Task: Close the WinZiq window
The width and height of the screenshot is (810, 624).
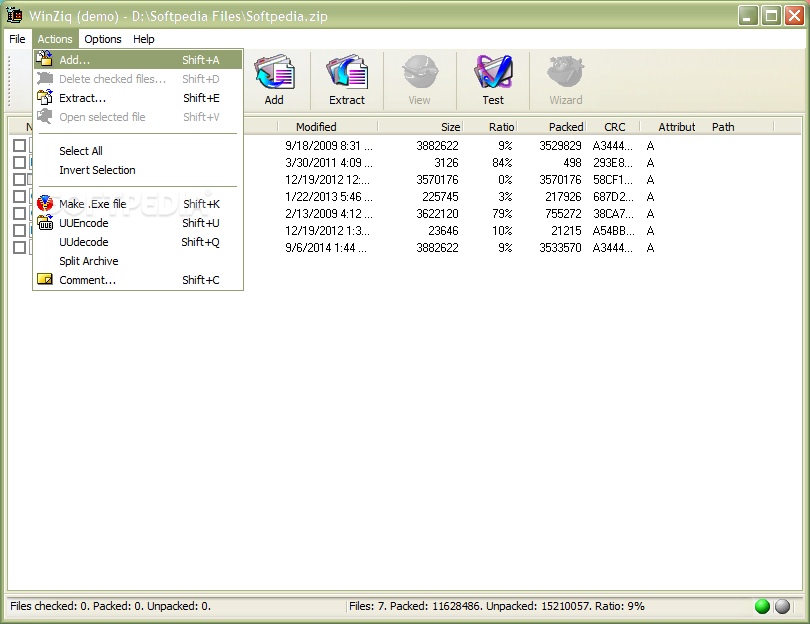Action: click(794, 16)
